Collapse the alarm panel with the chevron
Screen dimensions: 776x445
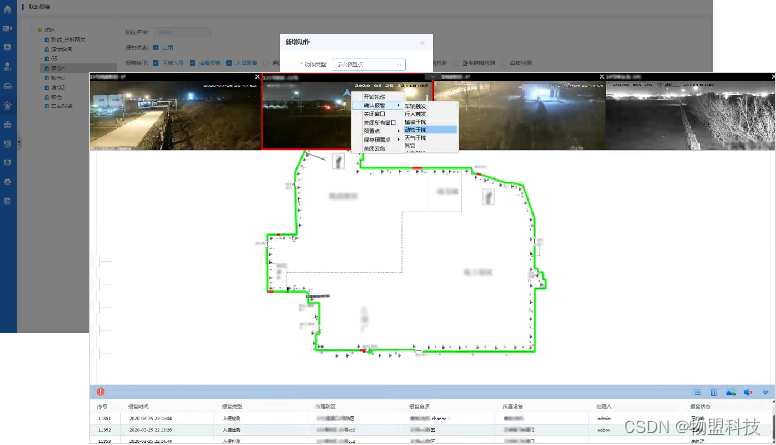click(765, 392)
